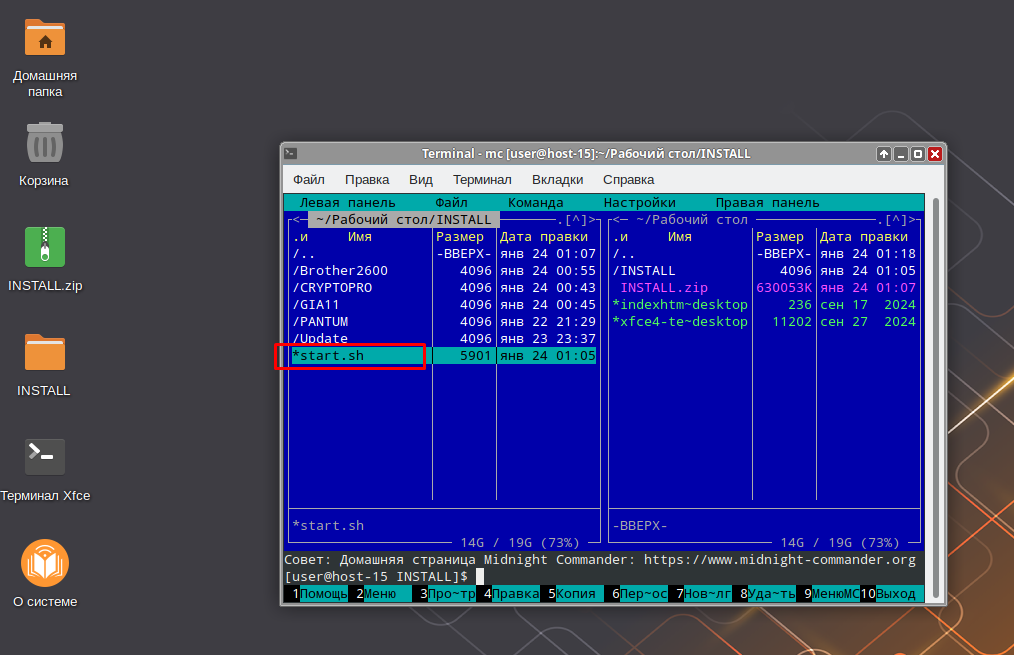Select the INSTALL.zip file in right panel
The height and width of the screenshot is (655, 1014).
[663, 288]
